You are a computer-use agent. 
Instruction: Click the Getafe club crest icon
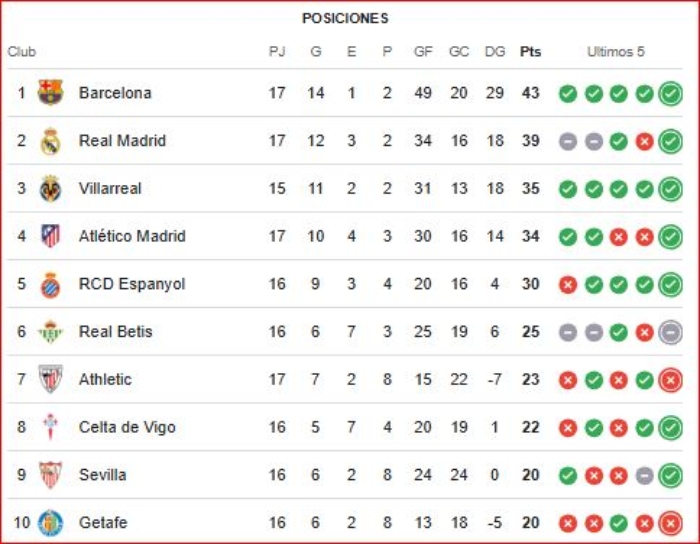50,522
